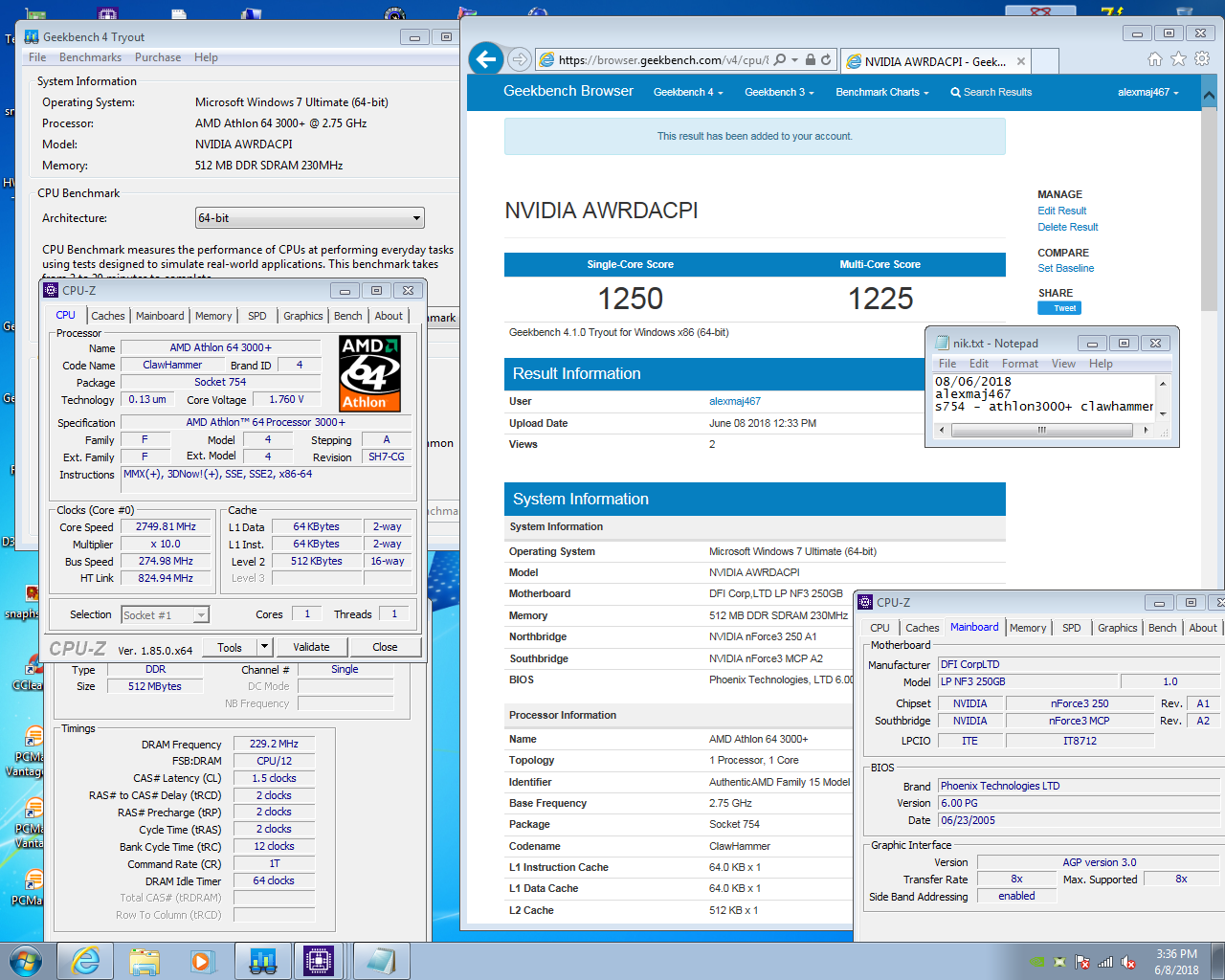Click the search magnifier in the address bar
1225x980 pixels.
coord(780,59)
